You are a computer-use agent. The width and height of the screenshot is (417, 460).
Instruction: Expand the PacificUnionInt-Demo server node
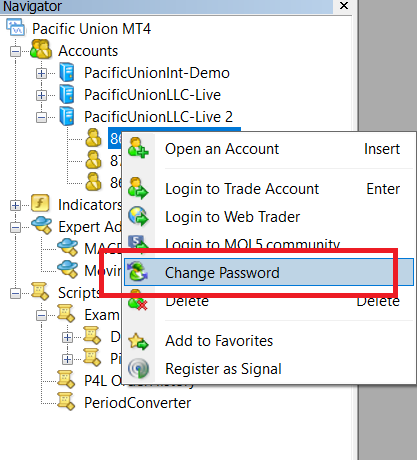(41, 73)
